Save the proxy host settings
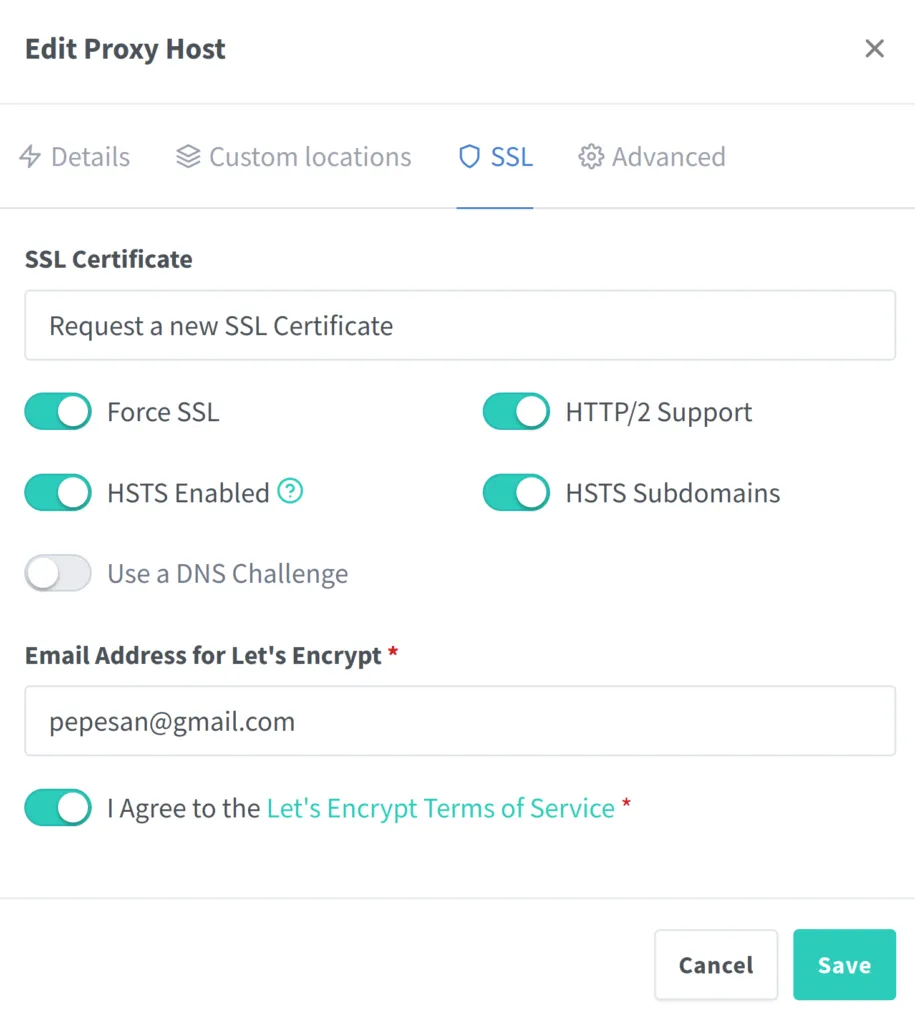The height and width of the screenshot is (1024, 915). pos(844,965)
